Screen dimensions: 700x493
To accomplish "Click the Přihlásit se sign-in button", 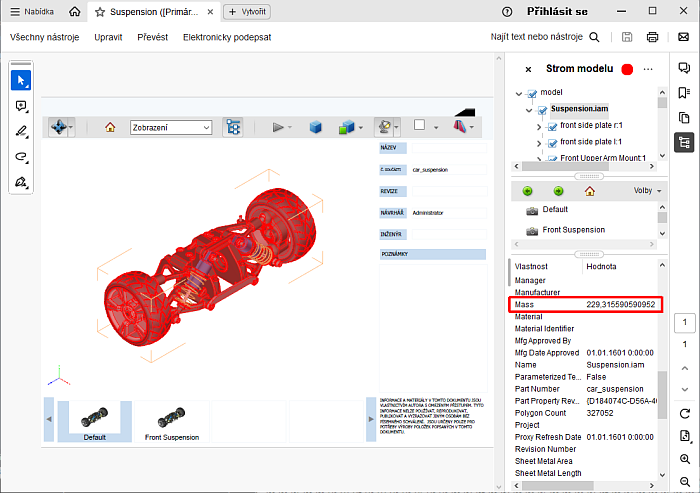I will [x=566, y=12].
